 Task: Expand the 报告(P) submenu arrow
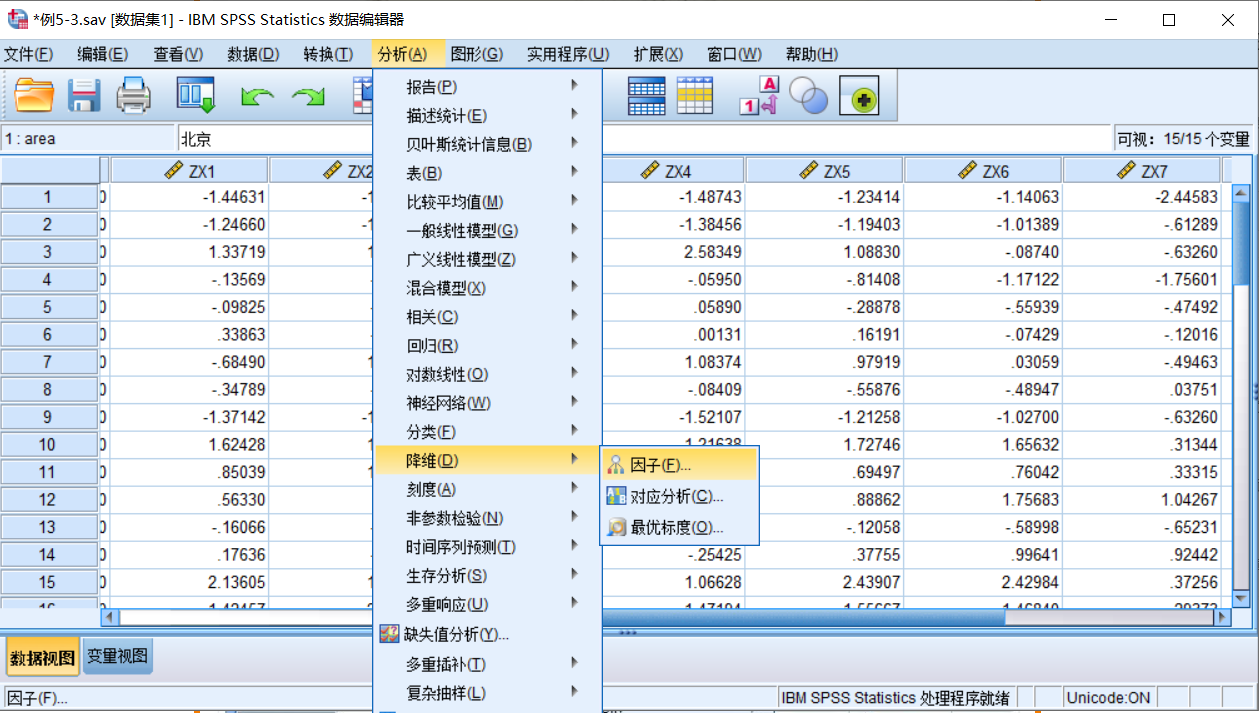point(575,86)
